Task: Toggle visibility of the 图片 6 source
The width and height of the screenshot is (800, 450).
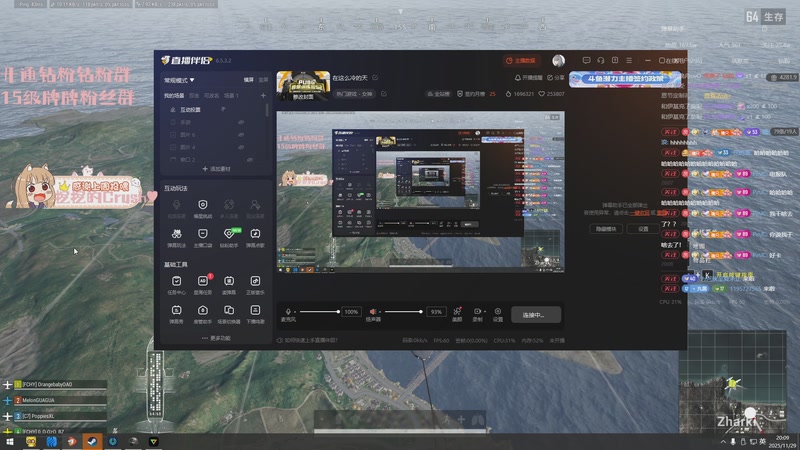Action: (x=241, y=135)
